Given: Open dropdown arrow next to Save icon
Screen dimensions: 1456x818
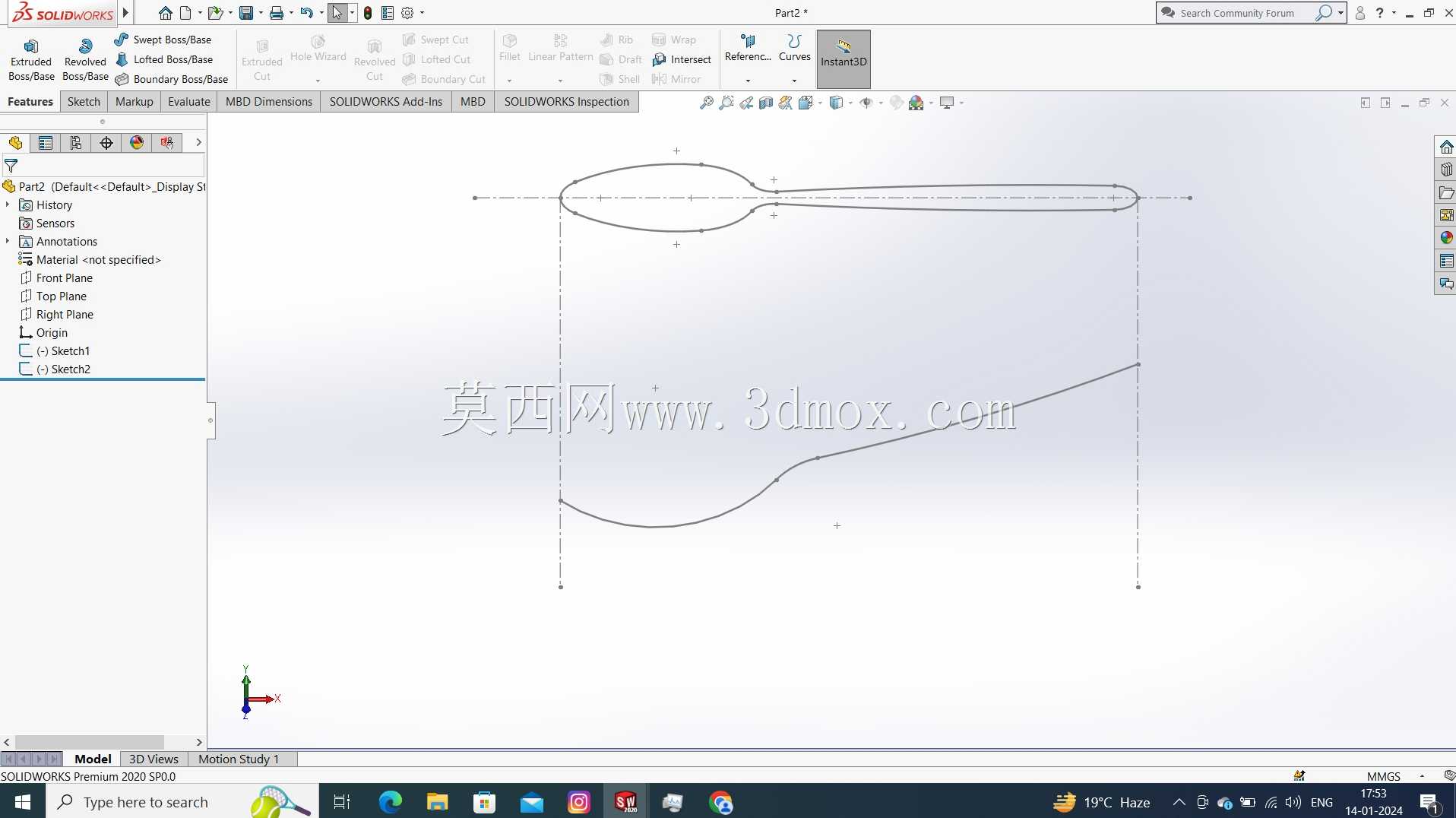Looking at the screenshot, I should point(261,13).
